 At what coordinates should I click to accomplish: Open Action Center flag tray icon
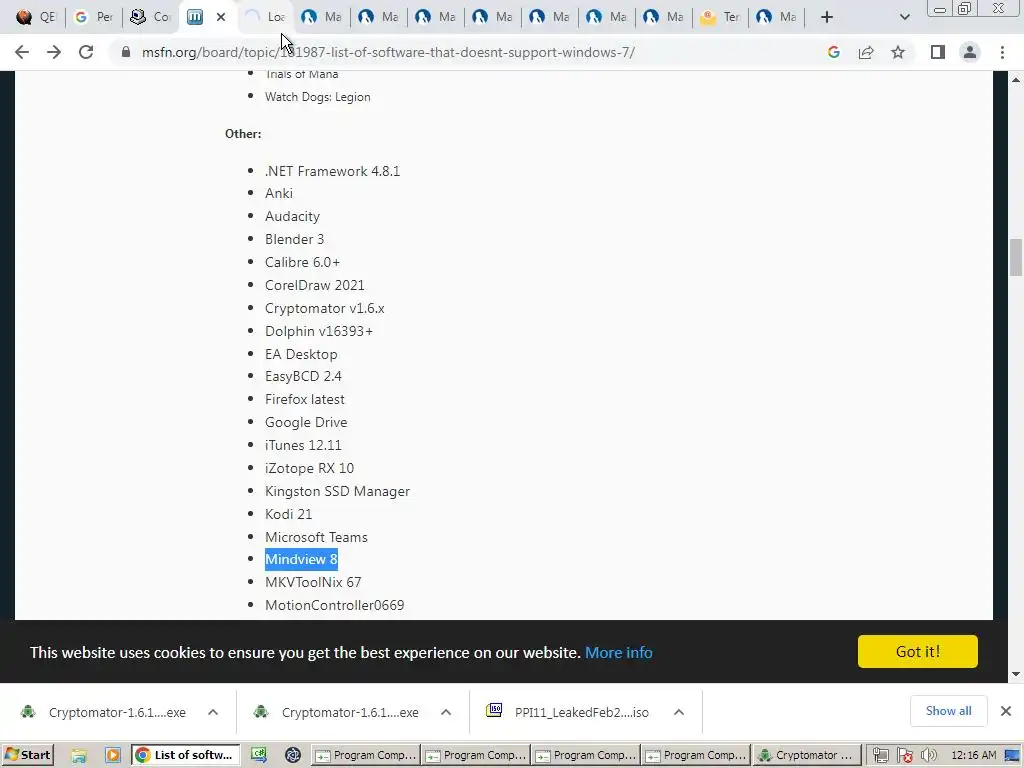[904, 756]
